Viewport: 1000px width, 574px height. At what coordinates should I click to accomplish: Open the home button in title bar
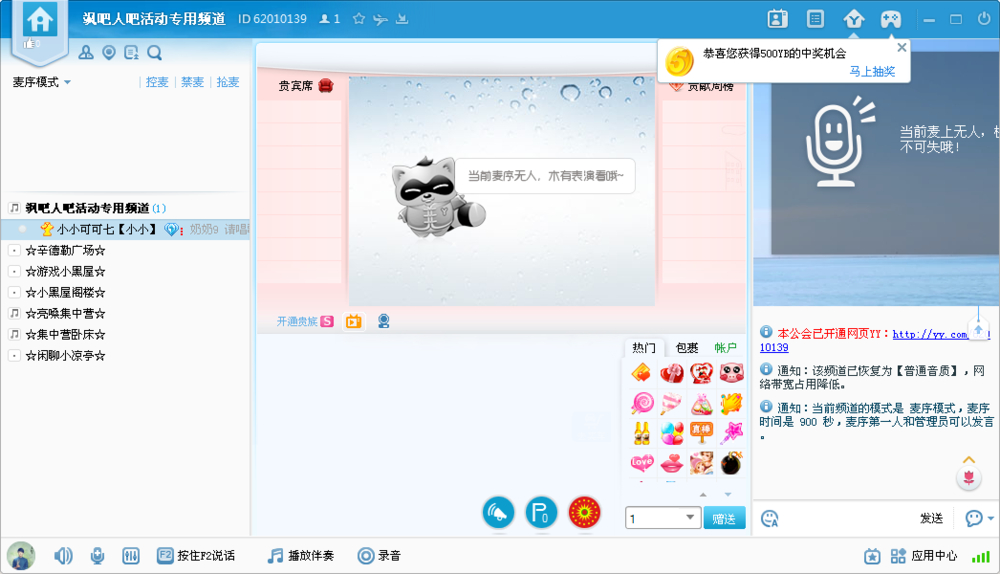pyautogui.click(x=40, y=20)
